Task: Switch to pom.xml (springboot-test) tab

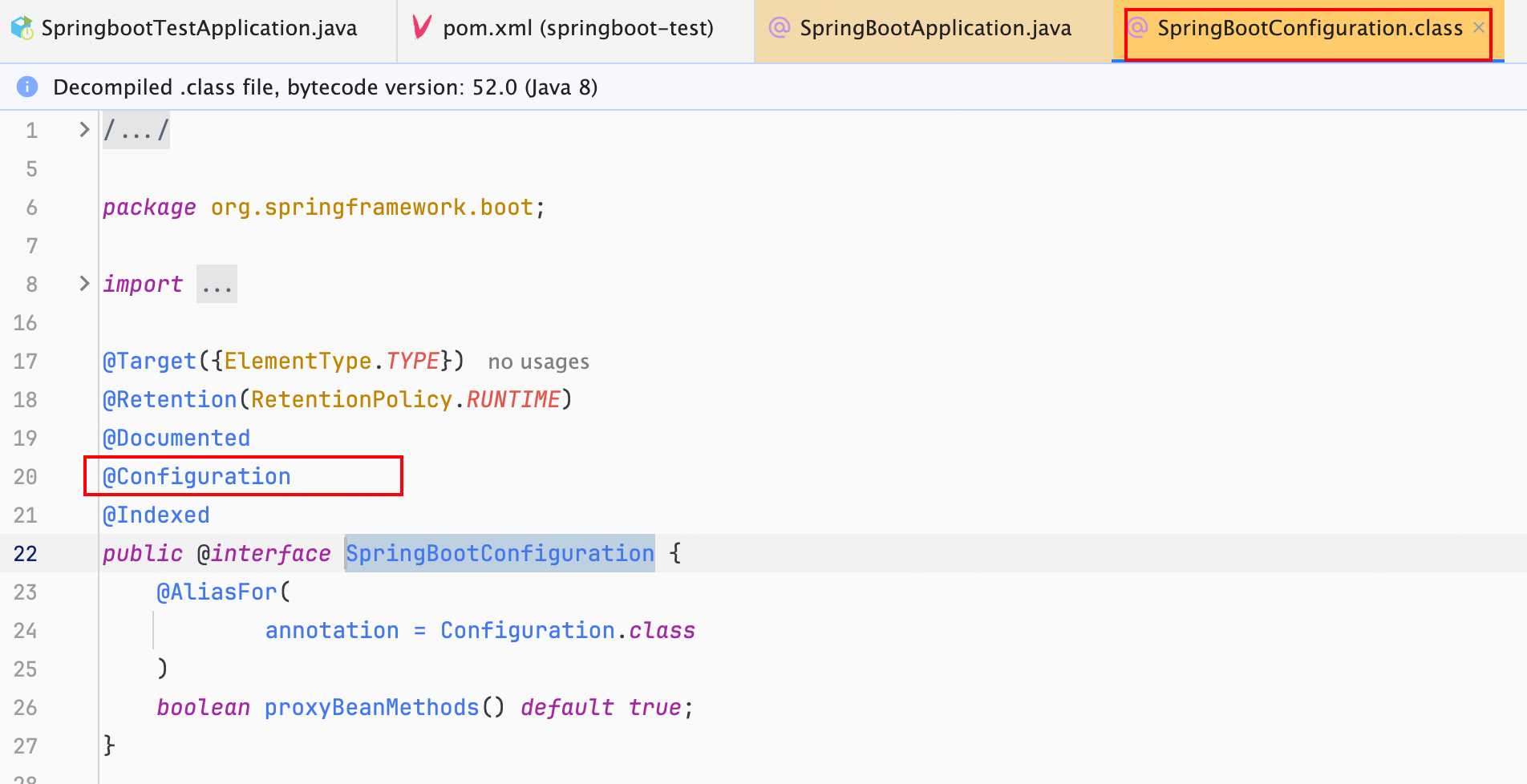Action: point(577,29)
